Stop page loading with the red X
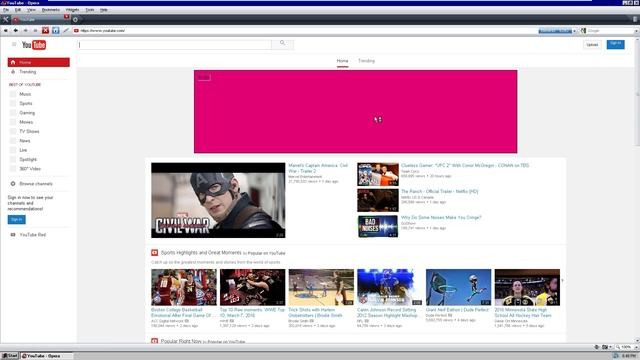This screenshot has width=640, height=360. coord(45,31)
